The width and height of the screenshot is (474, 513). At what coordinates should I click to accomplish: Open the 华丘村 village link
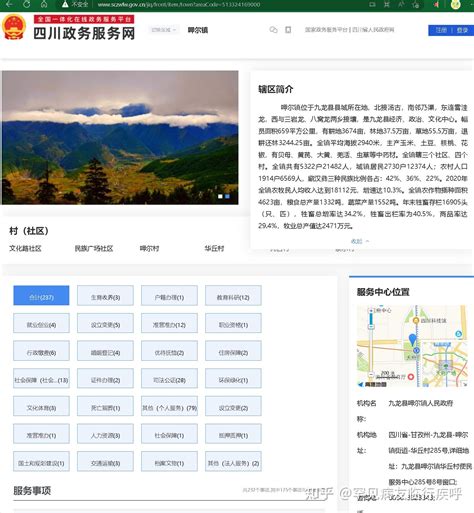214,248
